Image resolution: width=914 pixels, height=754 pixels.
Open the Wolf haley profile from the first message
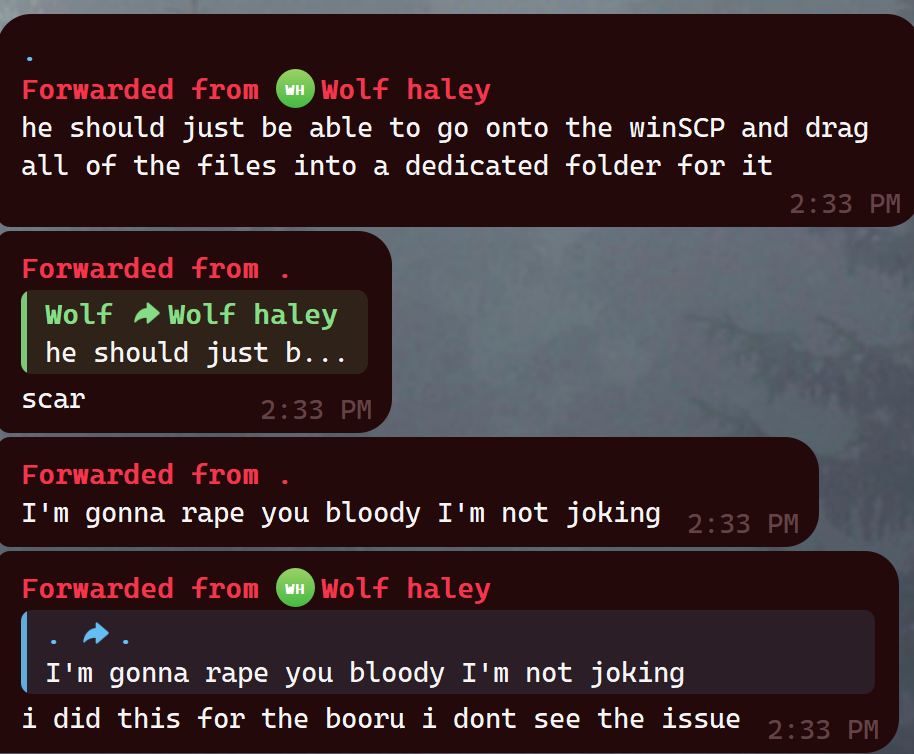[406, 89]
